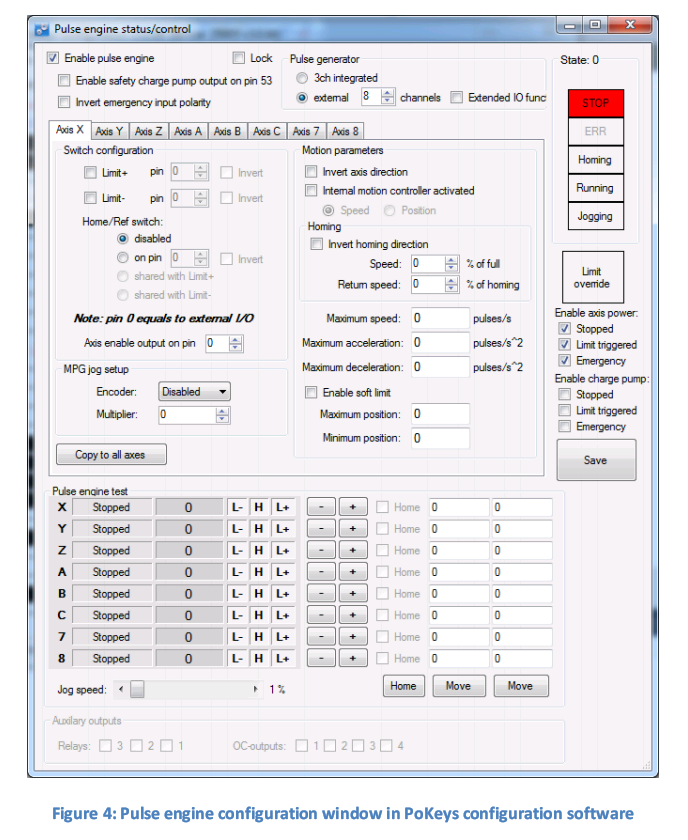688x840 pixels.
Task: Click the Jogging state button
Action: point(594,216)
